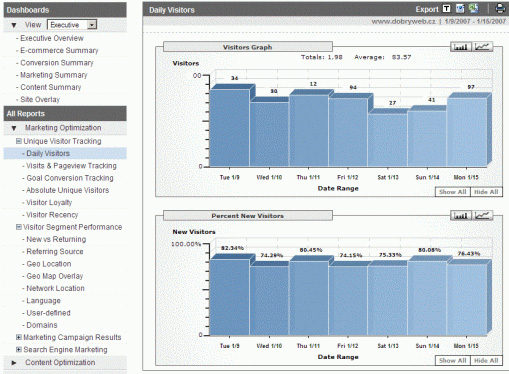
Task: Click the Tue 1/9 bar in Visitors Graph
Action: pos(230,128)
